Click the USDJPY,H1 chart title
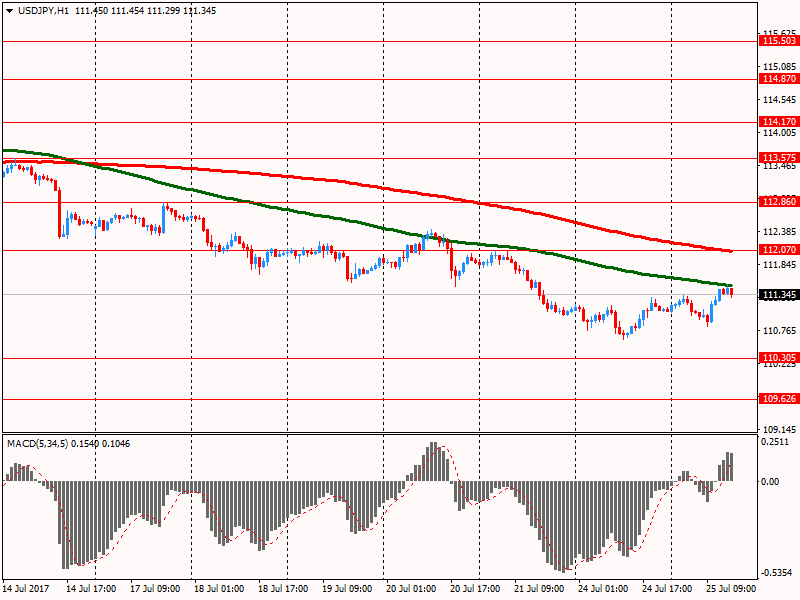The width and height of the screenshot is (800, 600). click(x=43, y=11)
